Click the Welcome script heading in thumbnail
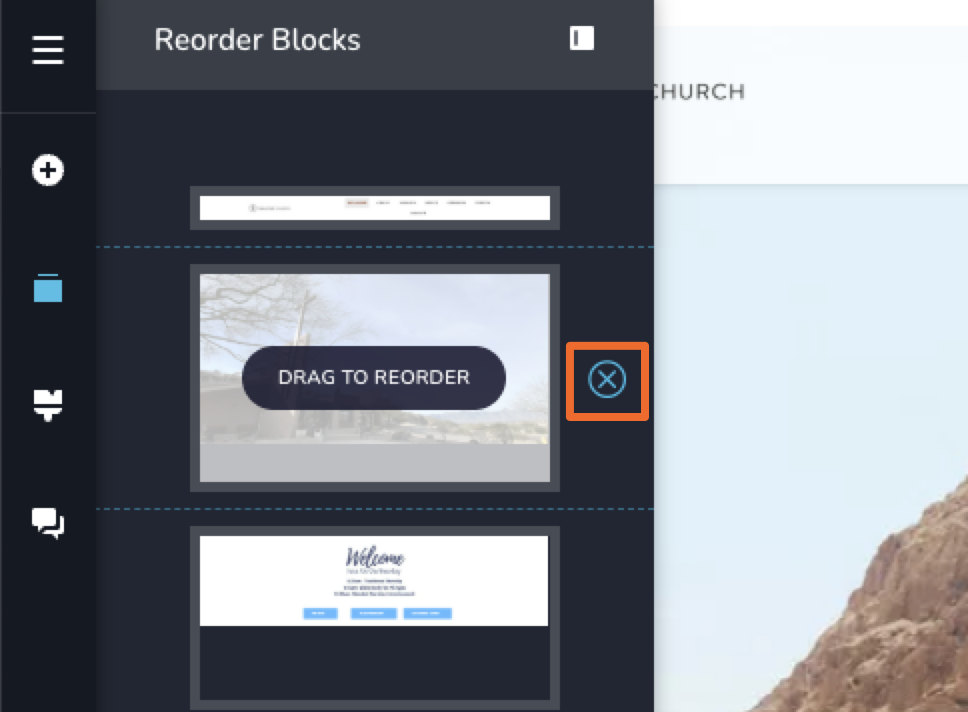Image resolution: width=968 pixels, height=712 pixels. (374, 558)
